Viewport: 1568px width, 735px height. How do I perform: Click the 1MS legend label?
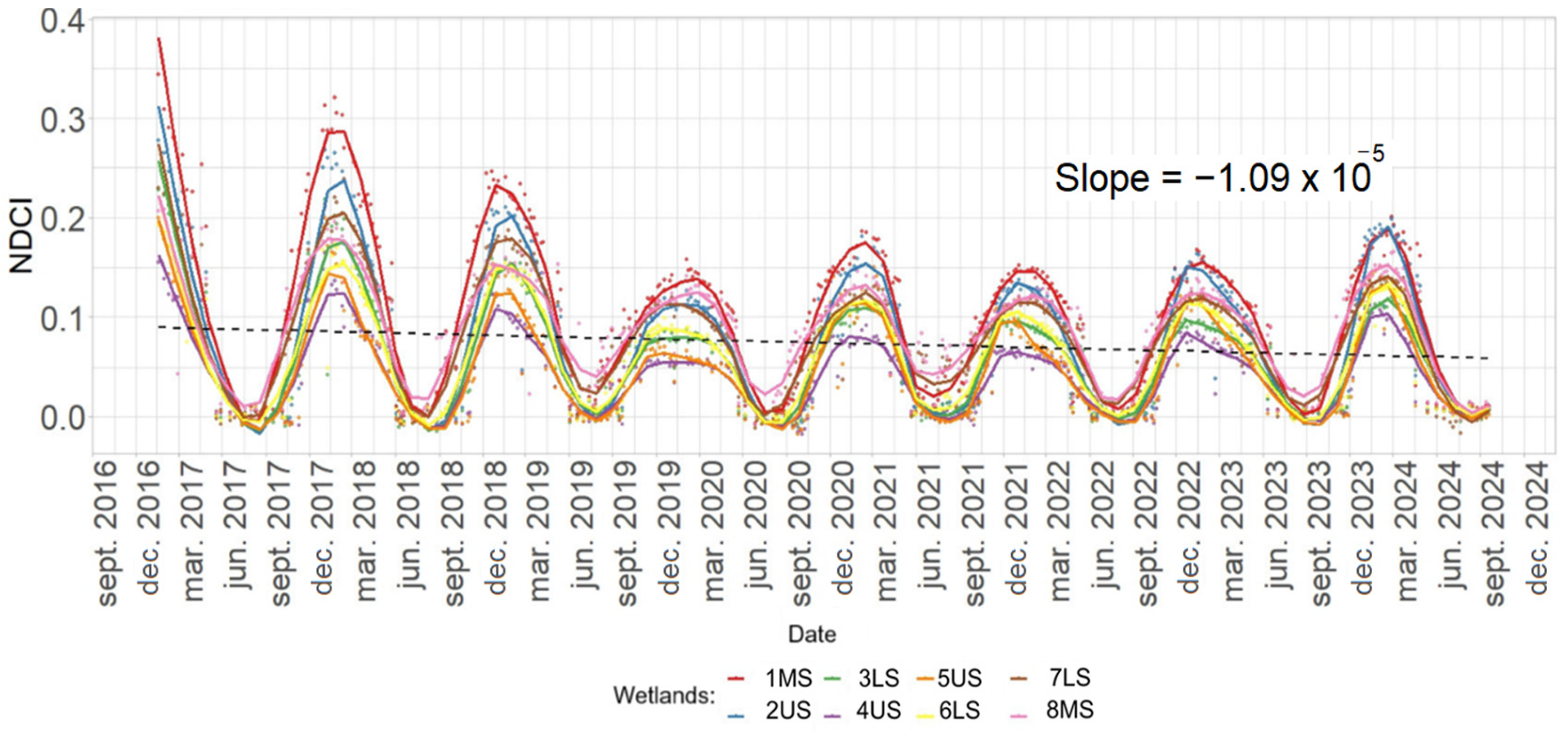(788, 679)
